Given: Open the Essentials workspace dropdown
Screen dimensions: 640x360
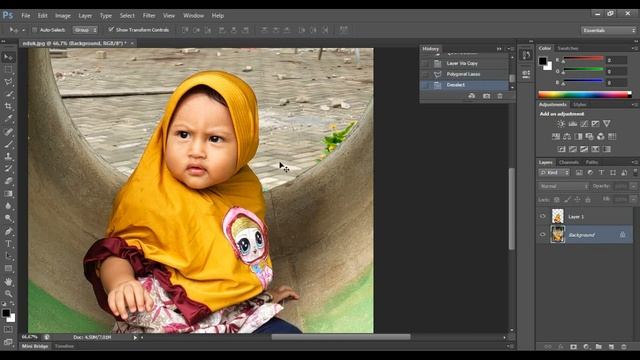Looking at the screenshot, I should tap(609, 30).
